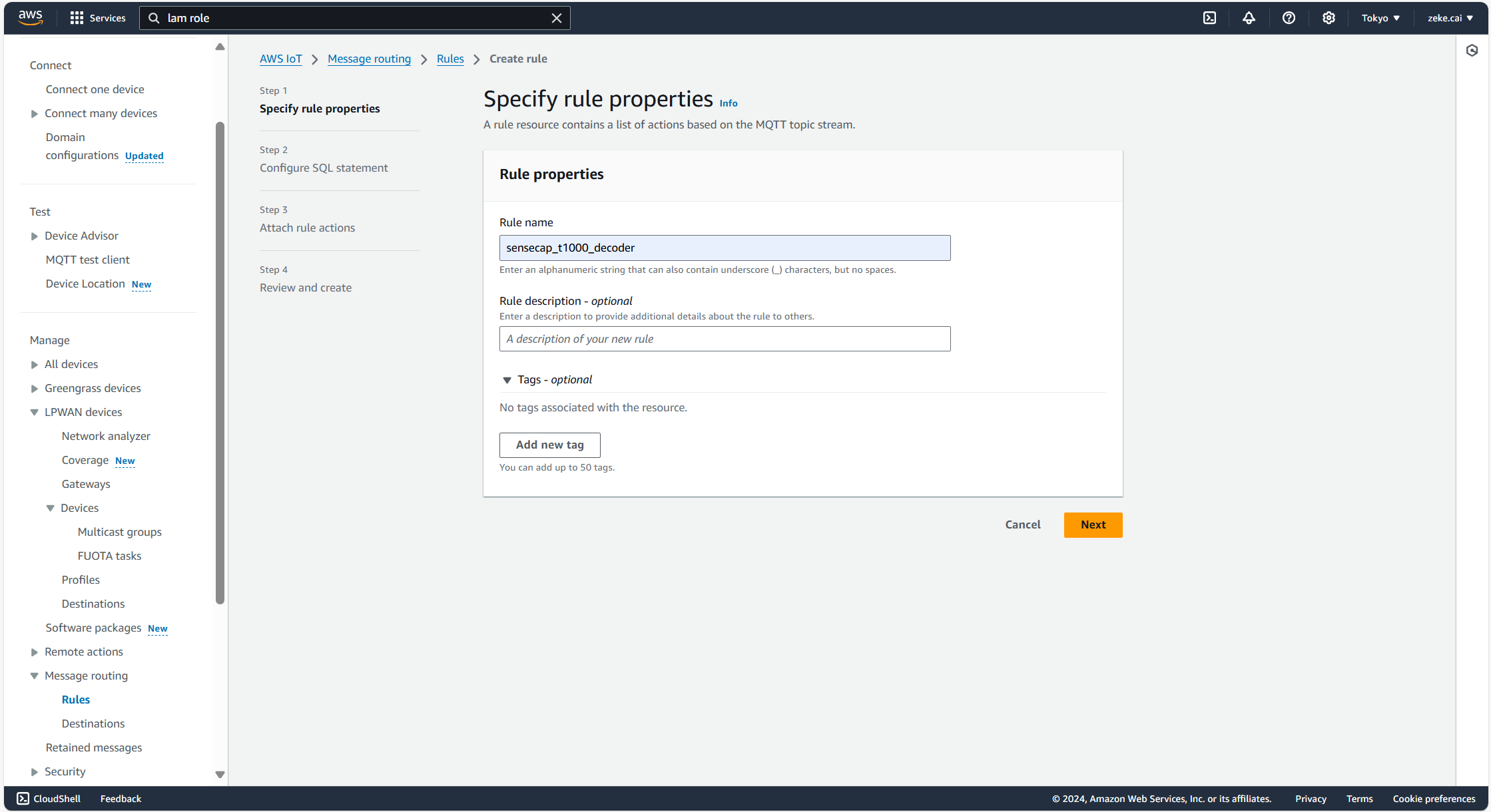Open Cookie preferences
1491x812 pixels.
[1434, 799]
